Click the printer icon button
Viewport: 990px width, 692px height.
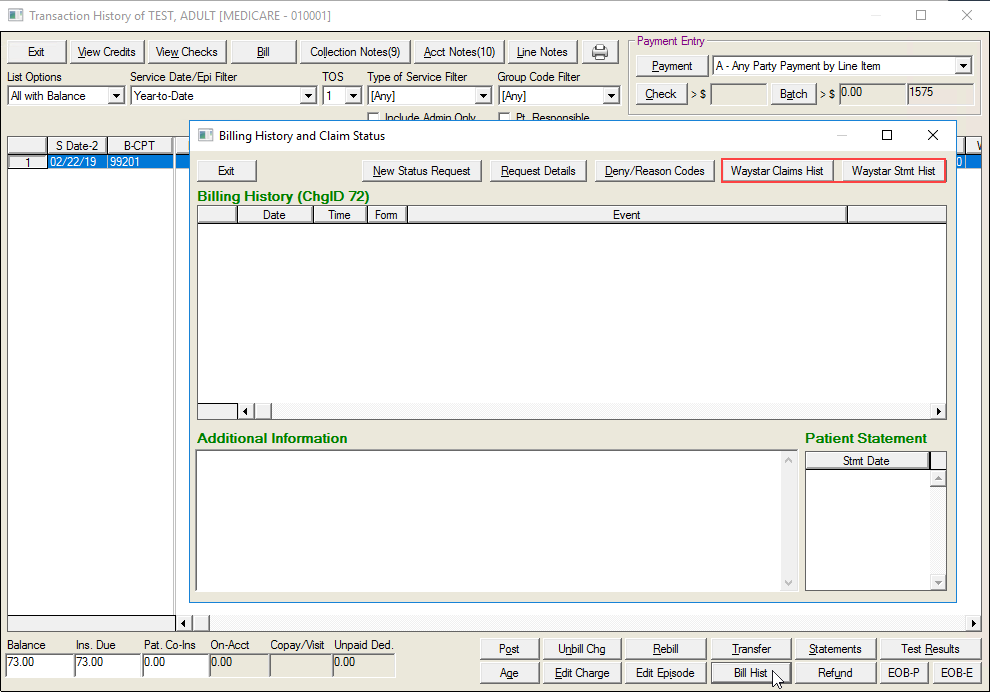coord(600,52)
